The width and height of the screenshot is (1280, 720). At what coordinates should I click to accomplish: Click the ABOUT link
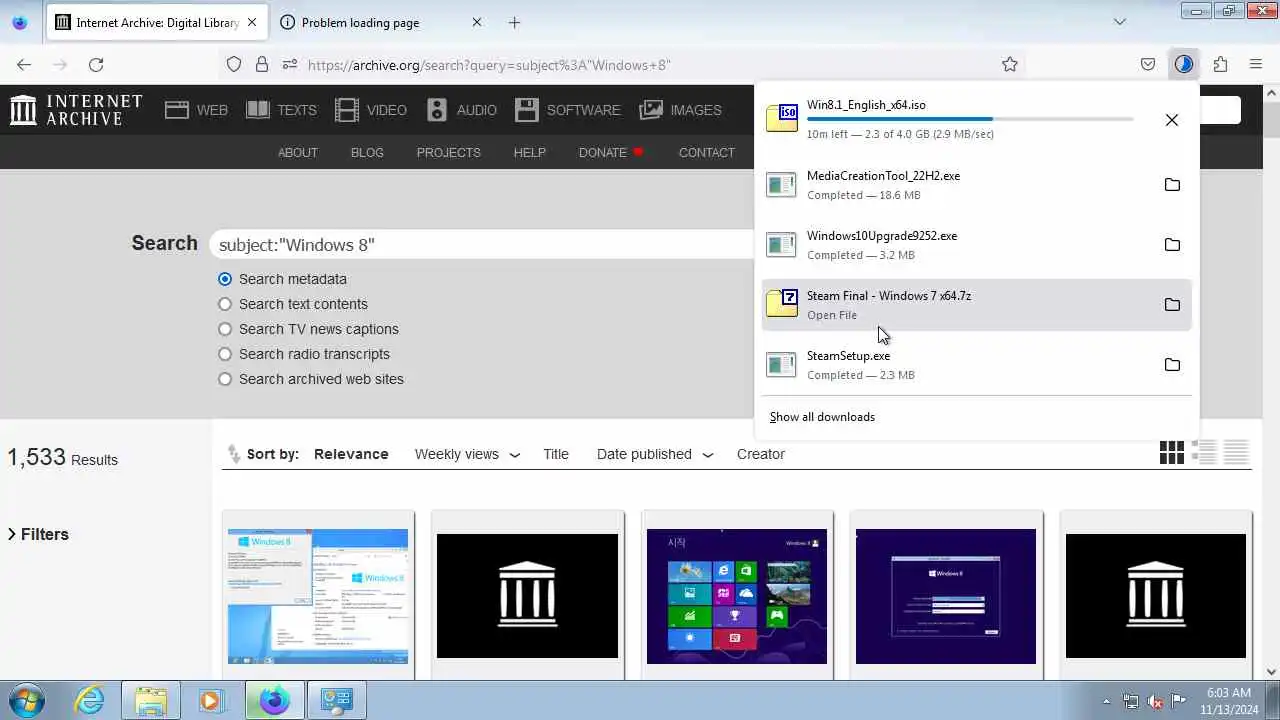point(298,153)
